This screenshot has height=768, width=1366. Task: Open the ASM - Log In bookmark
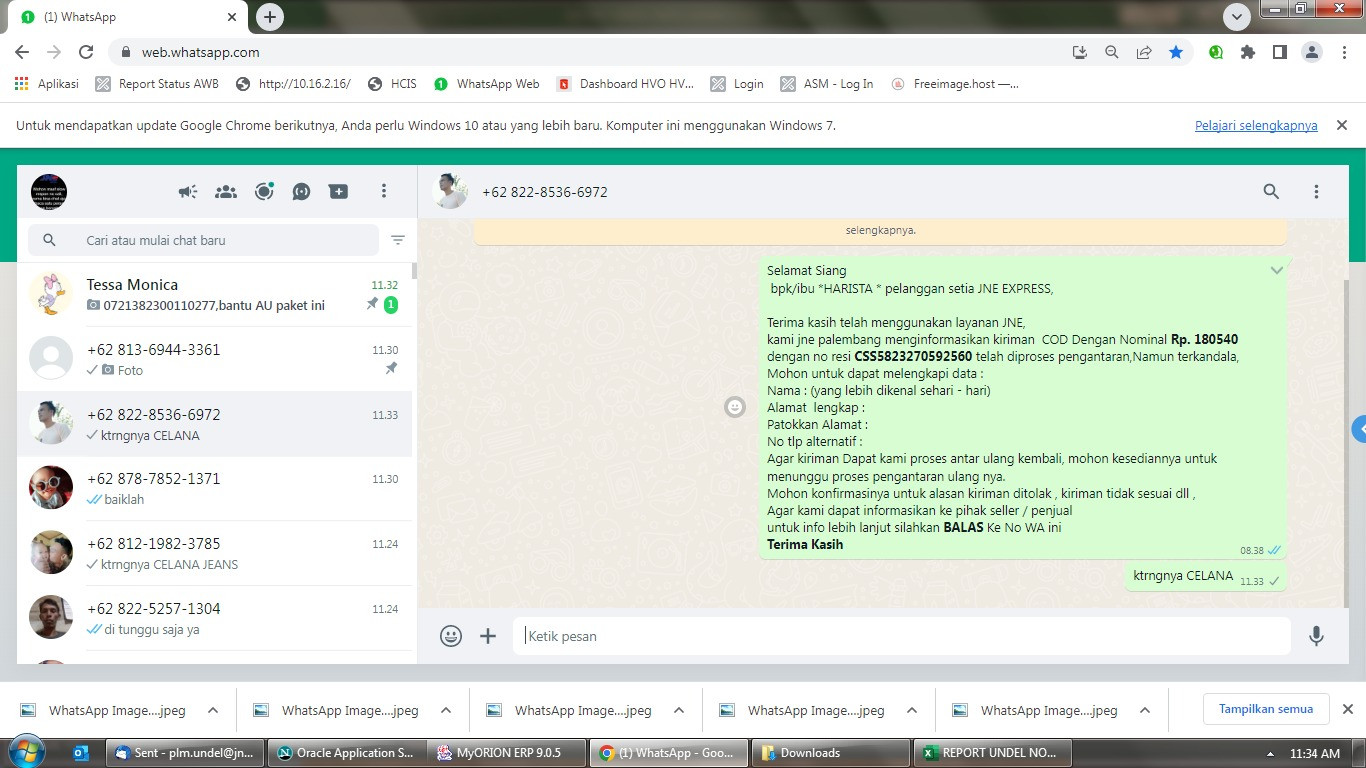[x=826, y=84]
